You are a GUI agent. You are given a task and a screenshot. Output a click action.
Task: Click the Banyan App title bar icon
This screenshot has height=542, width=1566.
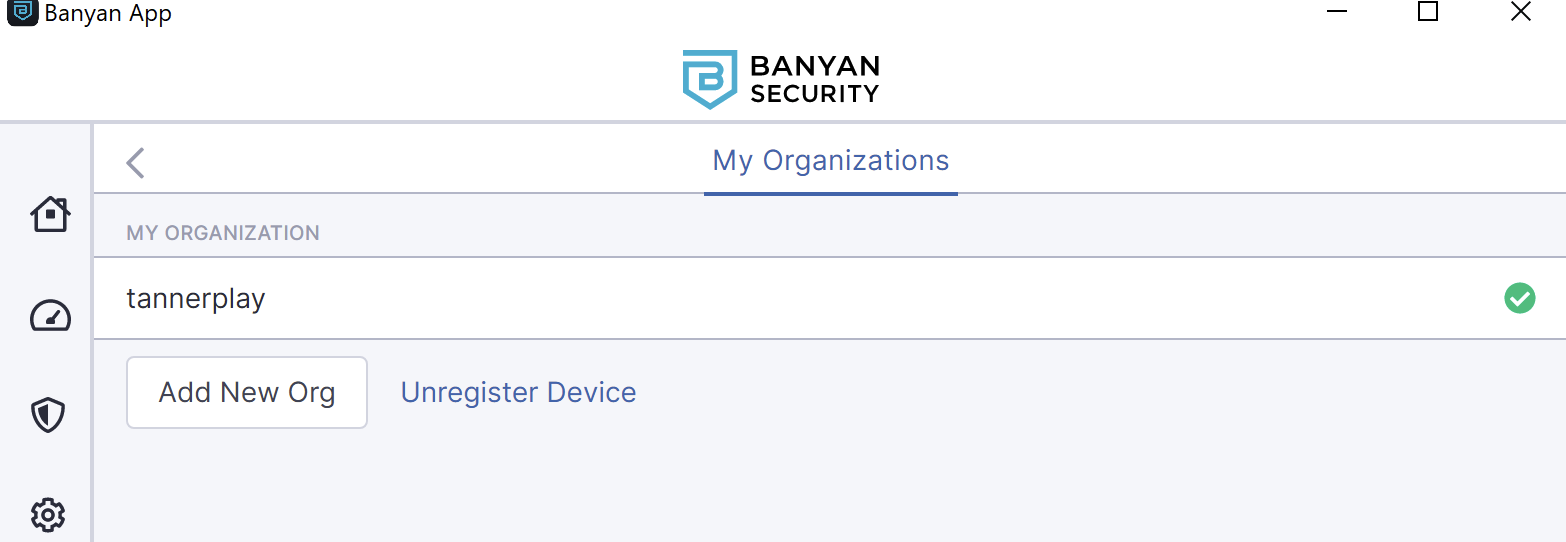[x=22, y=13]
